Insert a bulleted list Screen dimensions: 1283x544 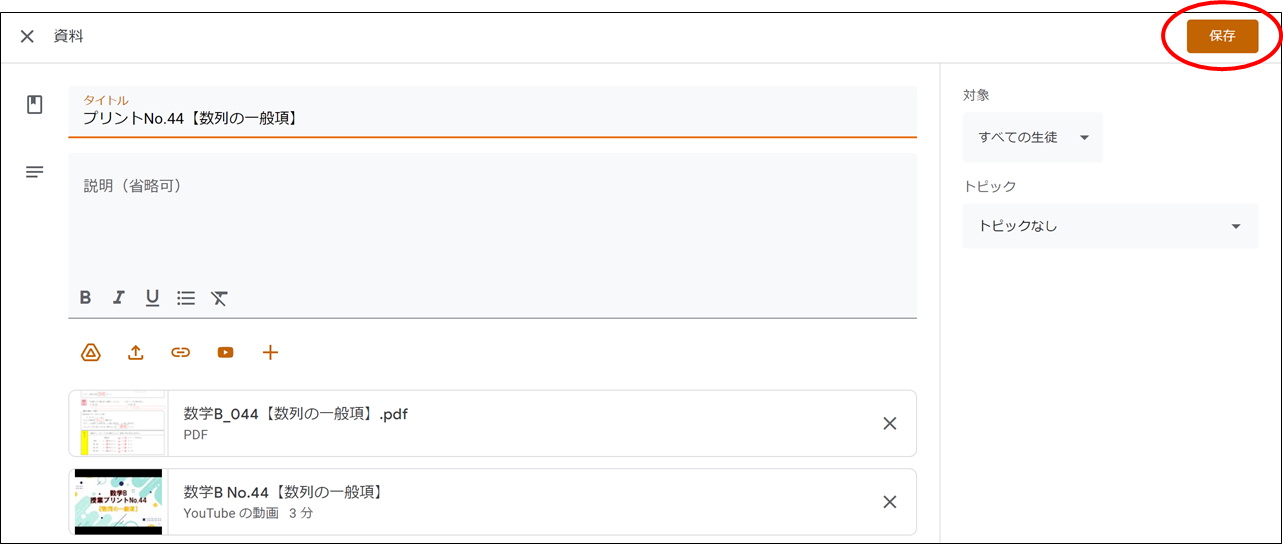(x=186, y=297)
